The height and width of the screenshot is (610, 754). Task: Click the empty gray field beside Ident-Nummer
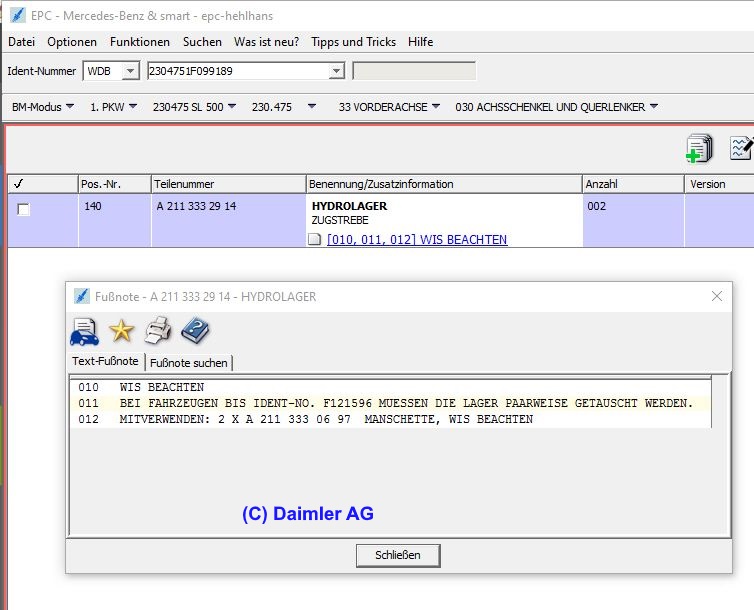point(414,71)
